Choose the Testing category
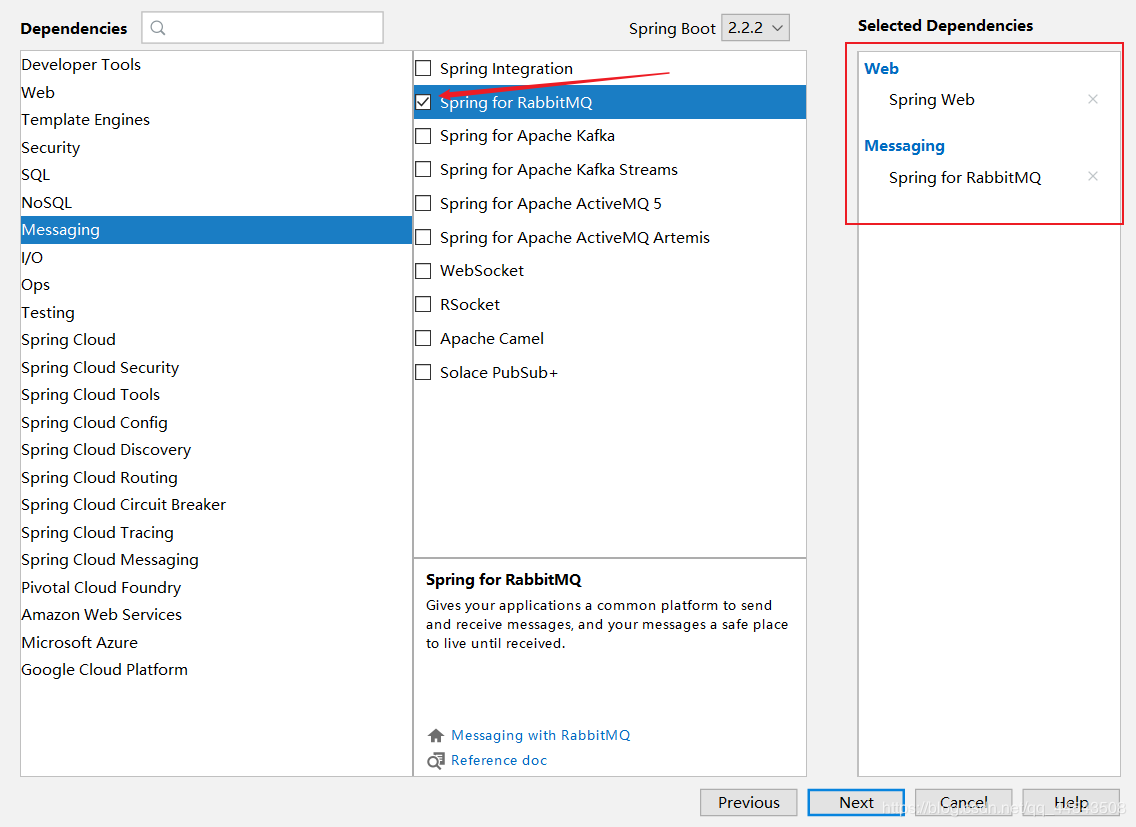This screenshot has width=1136, height=827. [x=216, y=312]
